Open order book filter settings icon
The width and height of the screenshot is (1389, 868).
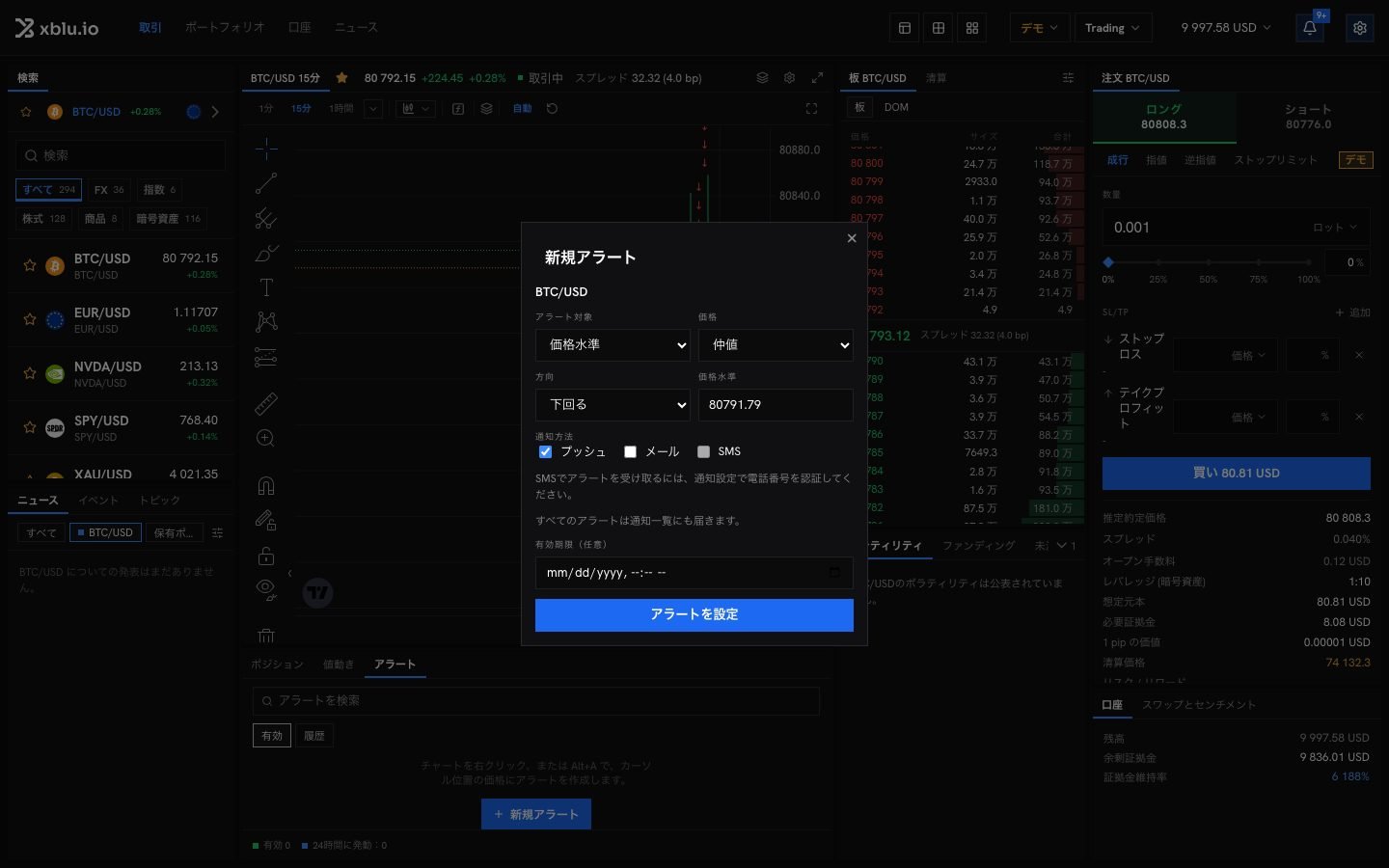point(1068,78)
